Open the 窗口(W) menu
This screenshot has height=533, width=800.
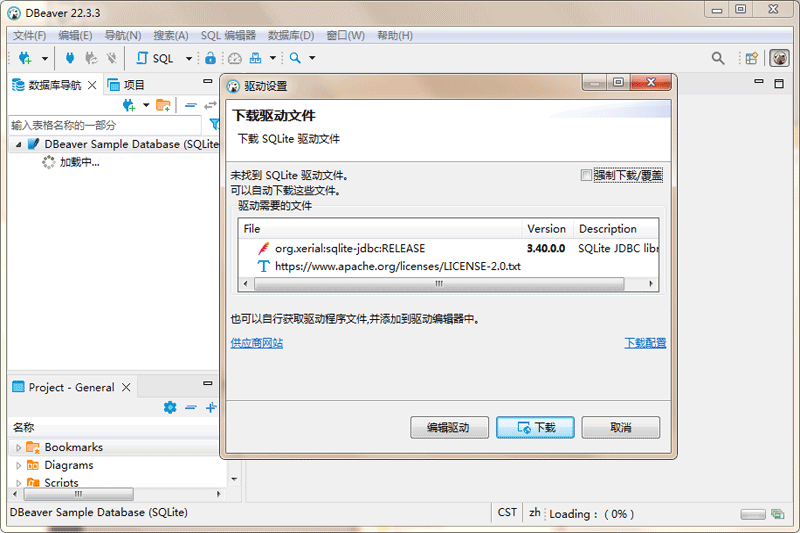click(345, 35)
